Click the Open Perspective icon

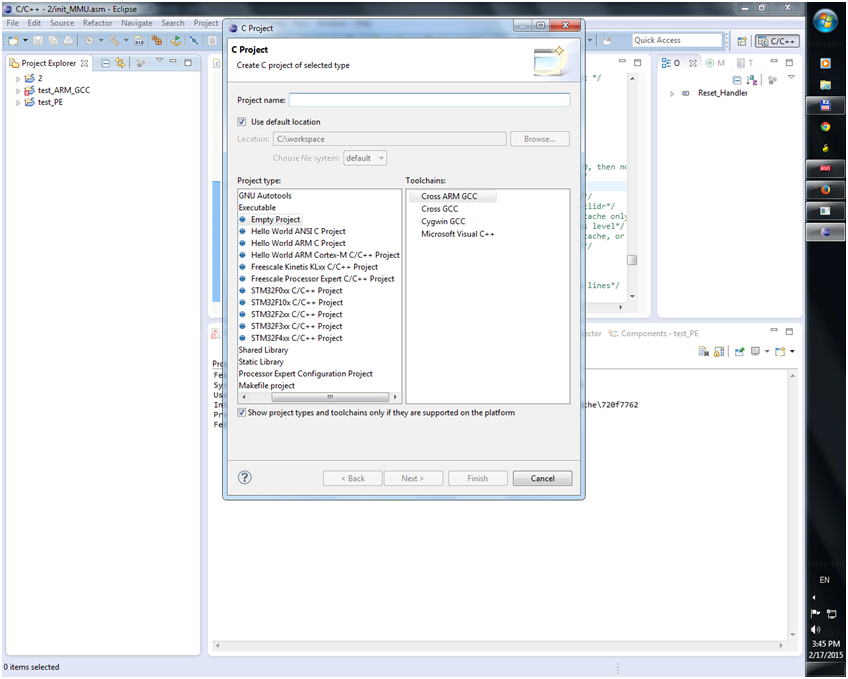[742, 41]
